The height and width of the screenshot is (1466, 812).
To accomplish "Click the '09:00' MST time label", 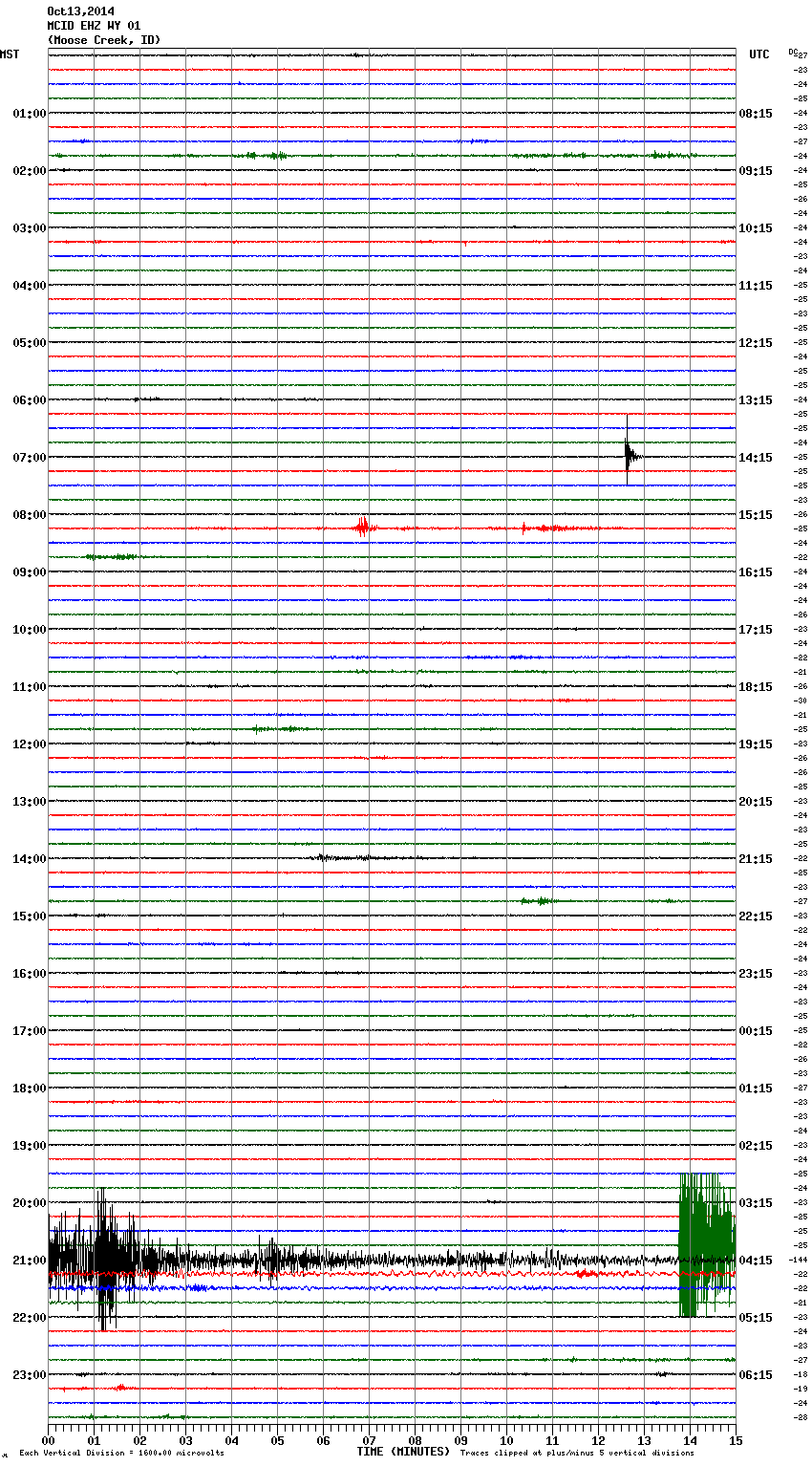I will pos(30,572).
